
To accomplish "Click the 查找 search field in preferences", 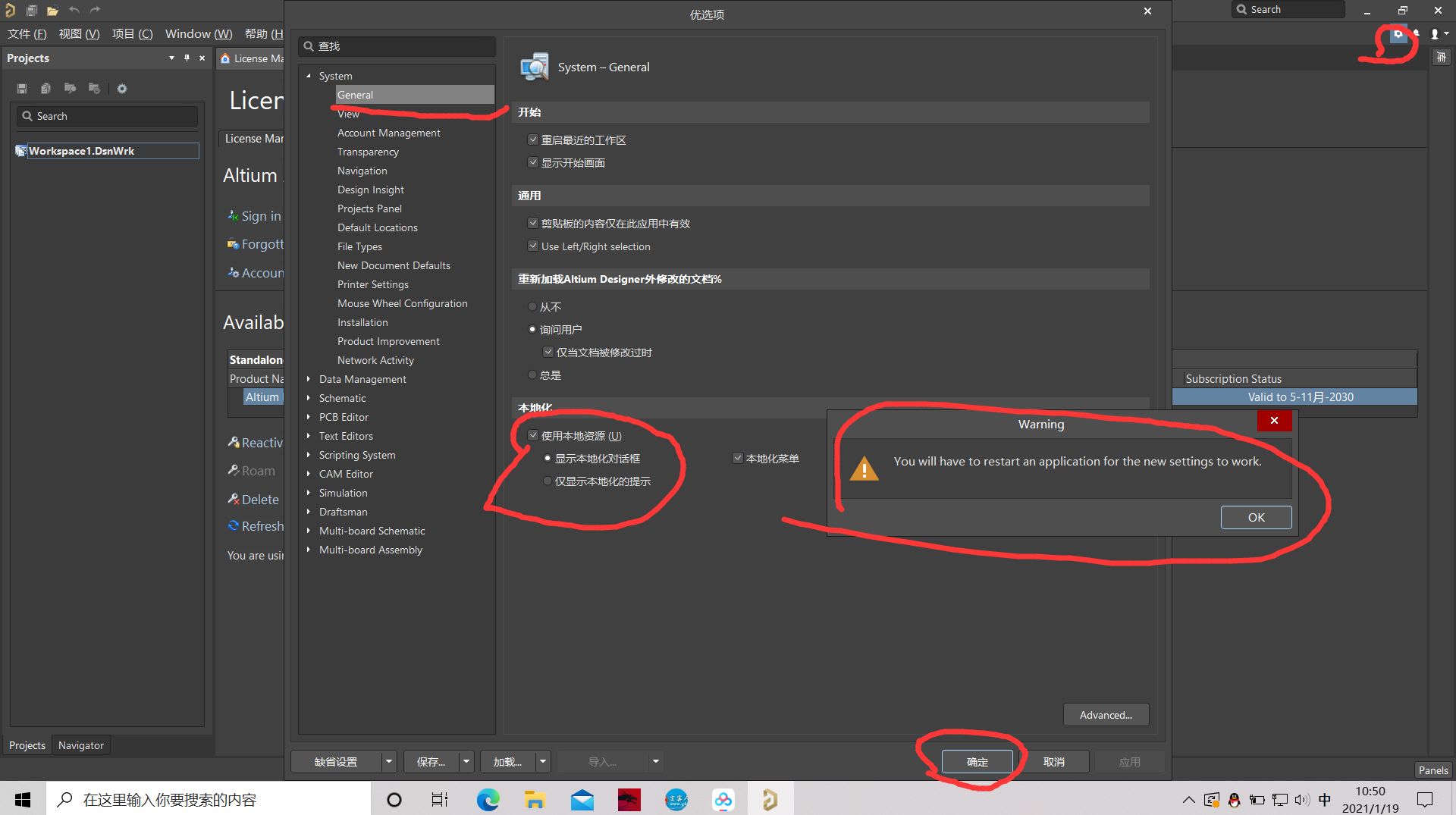I will [x=397, y=46].
